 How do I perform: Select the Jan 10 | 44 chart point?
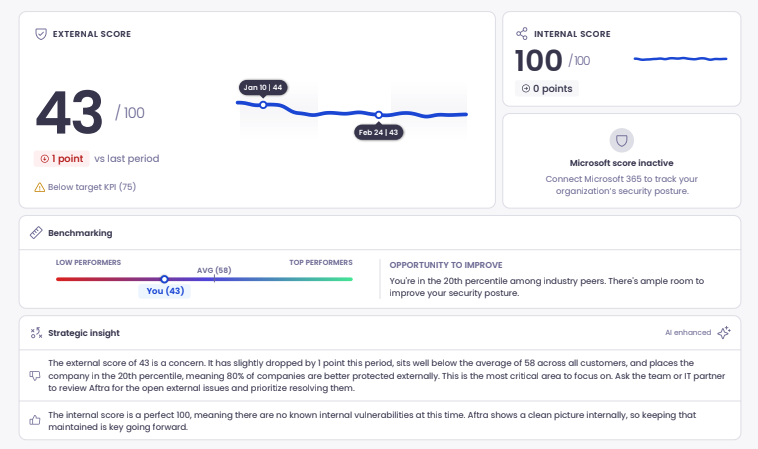(263, 104)
